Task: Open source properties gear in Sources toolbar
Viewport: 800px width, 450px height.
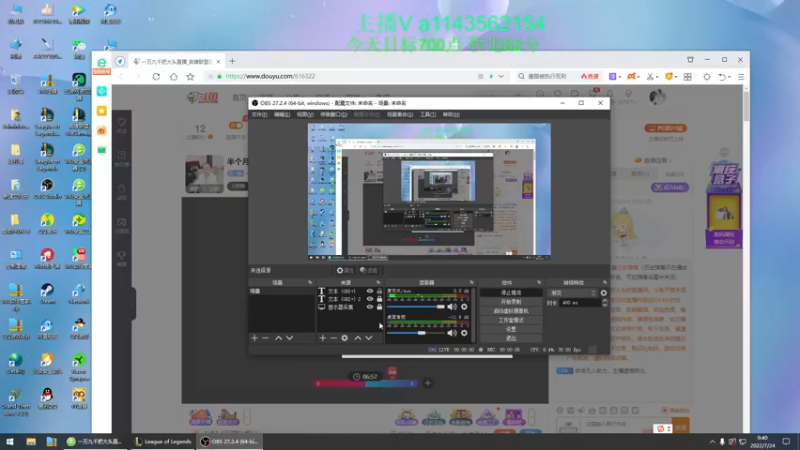Action: point(345,338)
